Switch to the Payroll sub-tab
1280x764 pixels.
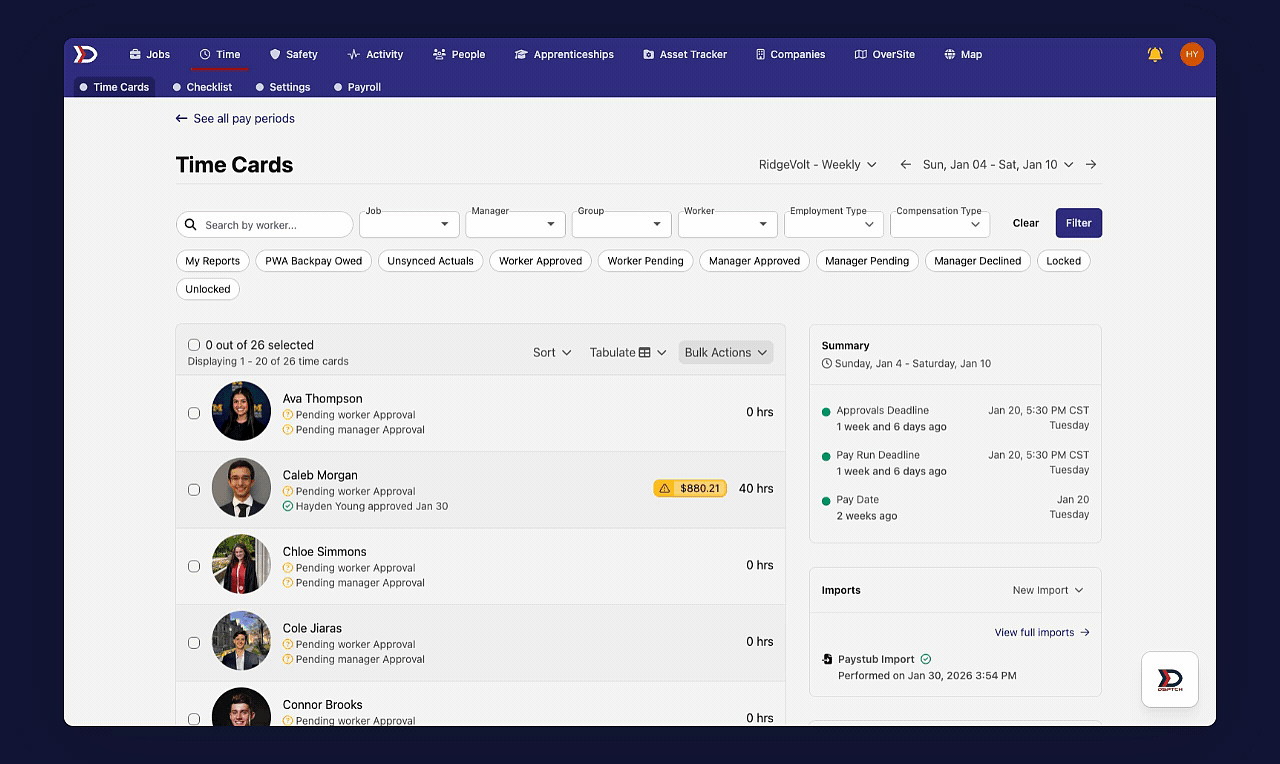pos(357,87)
